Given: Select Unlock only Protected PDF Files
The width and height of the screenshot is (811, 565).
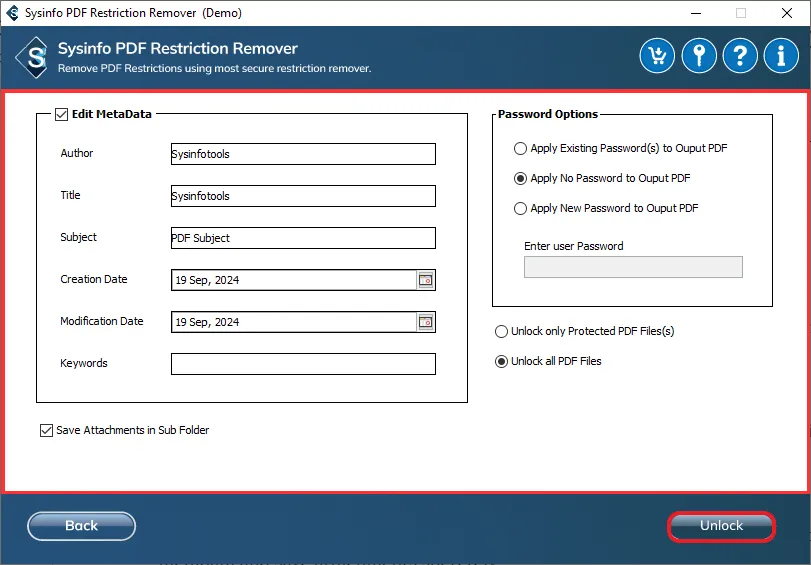Looking at the screenshot, I should pos(501,331).
